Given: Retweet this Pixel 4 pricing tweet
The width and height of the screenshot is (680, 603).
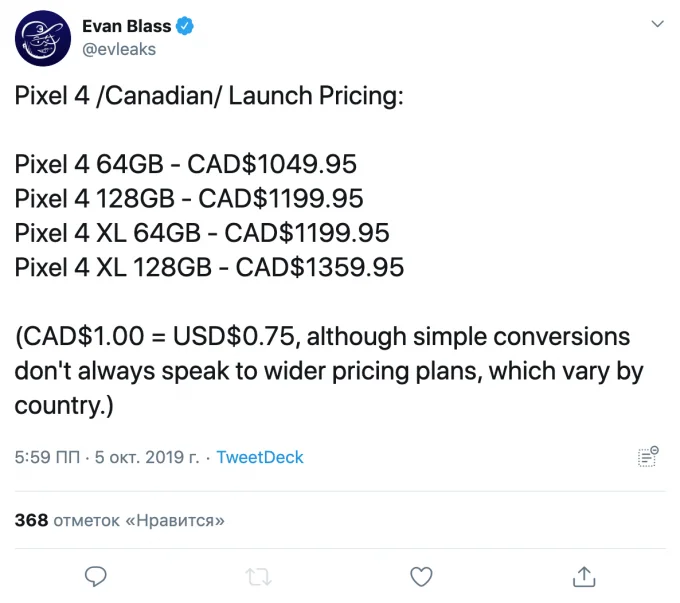Looking at the screenshot, I should 258,577.
